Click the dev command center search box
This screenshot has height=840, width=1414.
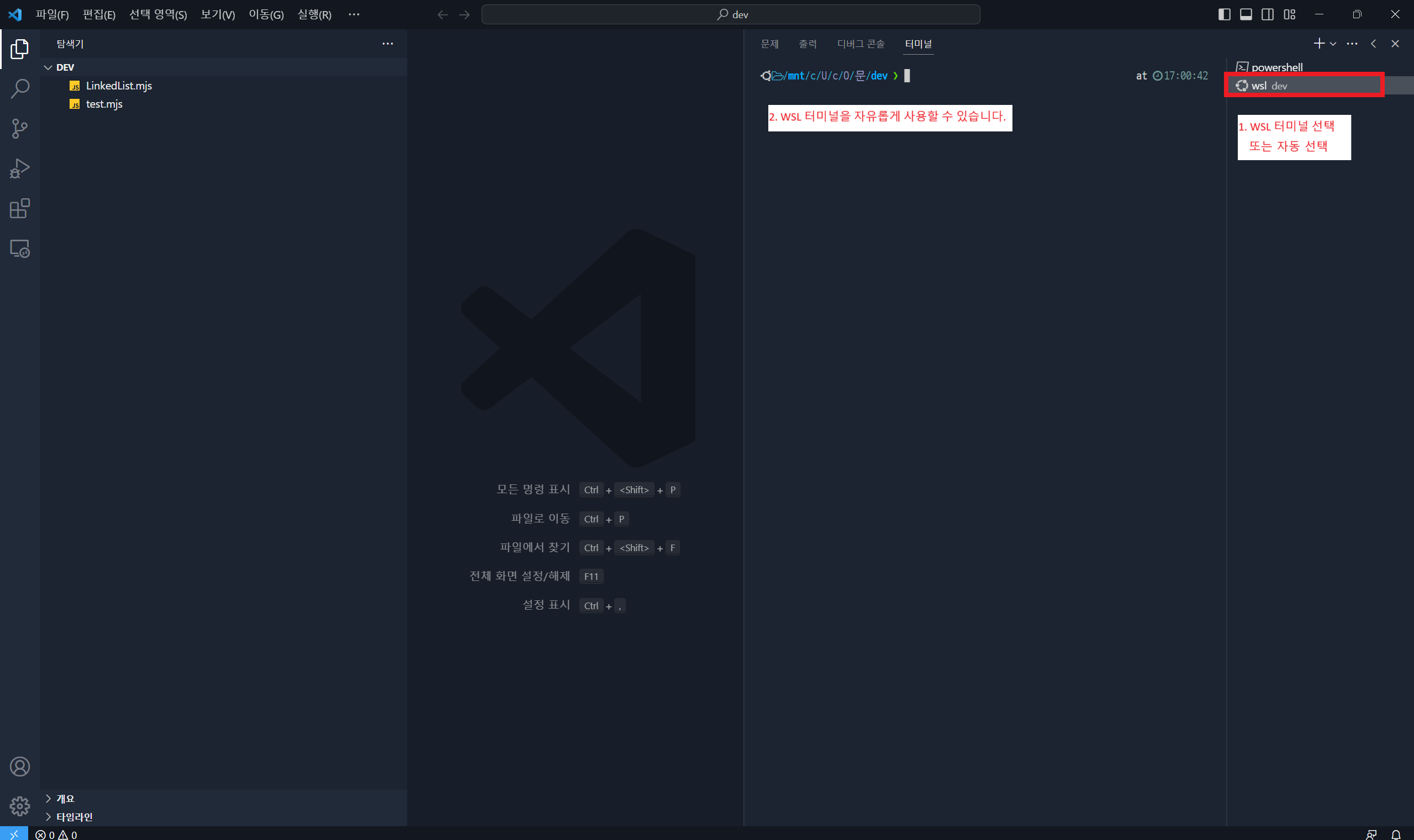pyautogui.click(x=730, y=15)
